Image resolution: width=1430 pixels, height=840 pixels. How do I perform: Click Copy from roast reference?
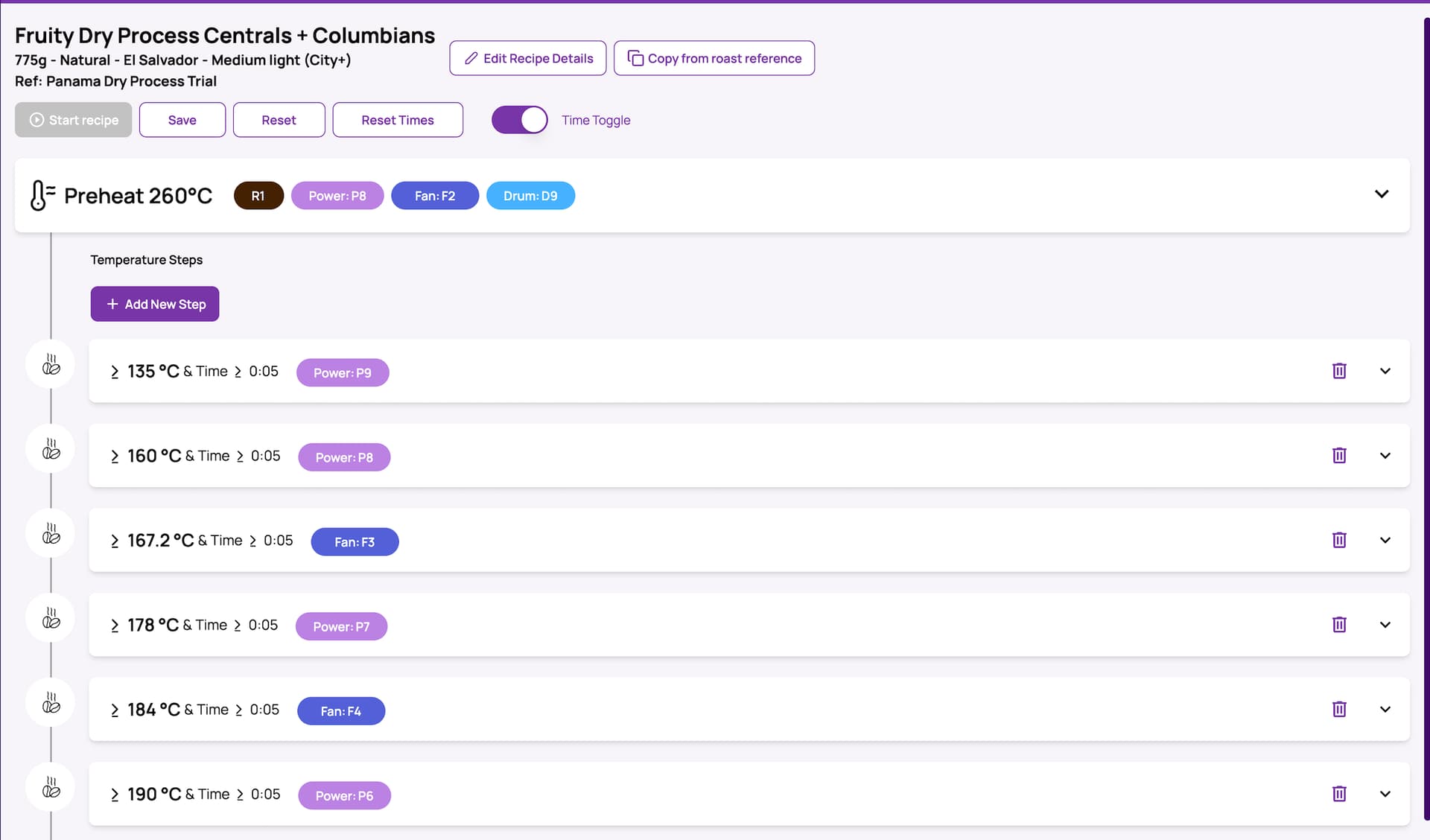click(x=714, y=58)
